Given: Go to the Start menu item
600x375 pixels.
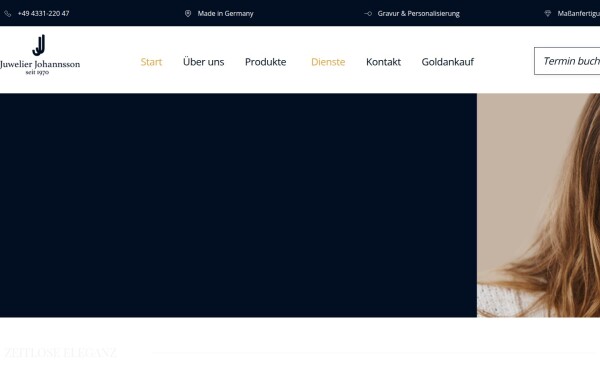Looking at the screenshot, I should (151, 62).
